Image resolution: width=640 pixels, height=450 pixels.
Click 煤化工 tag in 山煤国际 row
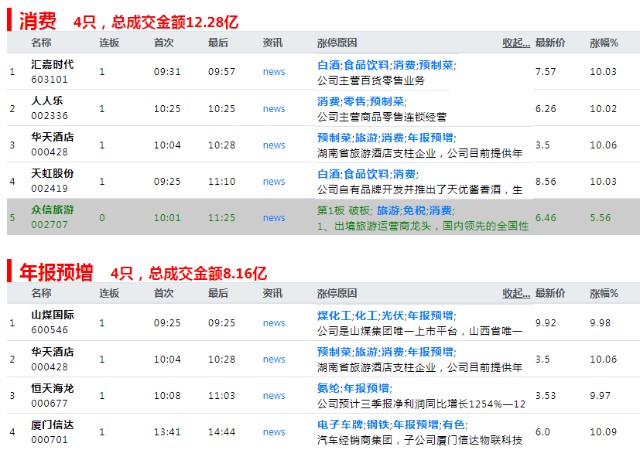[334, 316]
